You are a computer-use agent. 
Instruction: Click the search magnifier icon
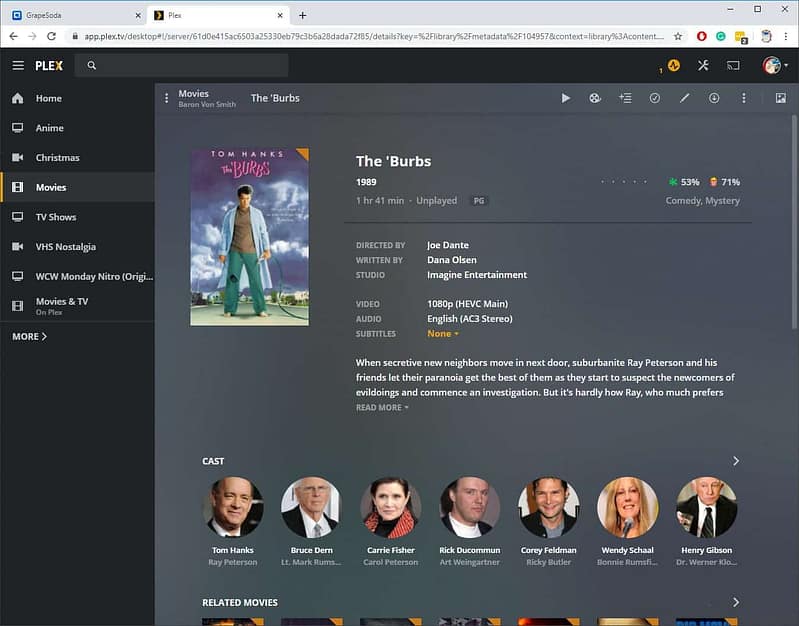(x=92, y=65)
